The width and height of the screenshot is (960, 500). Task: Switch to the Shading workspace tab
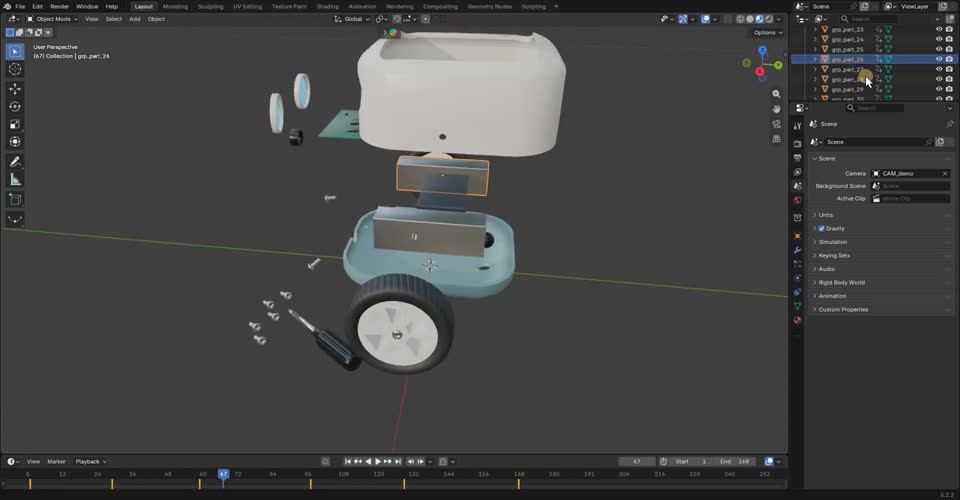pyautogui.click(x=328, y=6)
